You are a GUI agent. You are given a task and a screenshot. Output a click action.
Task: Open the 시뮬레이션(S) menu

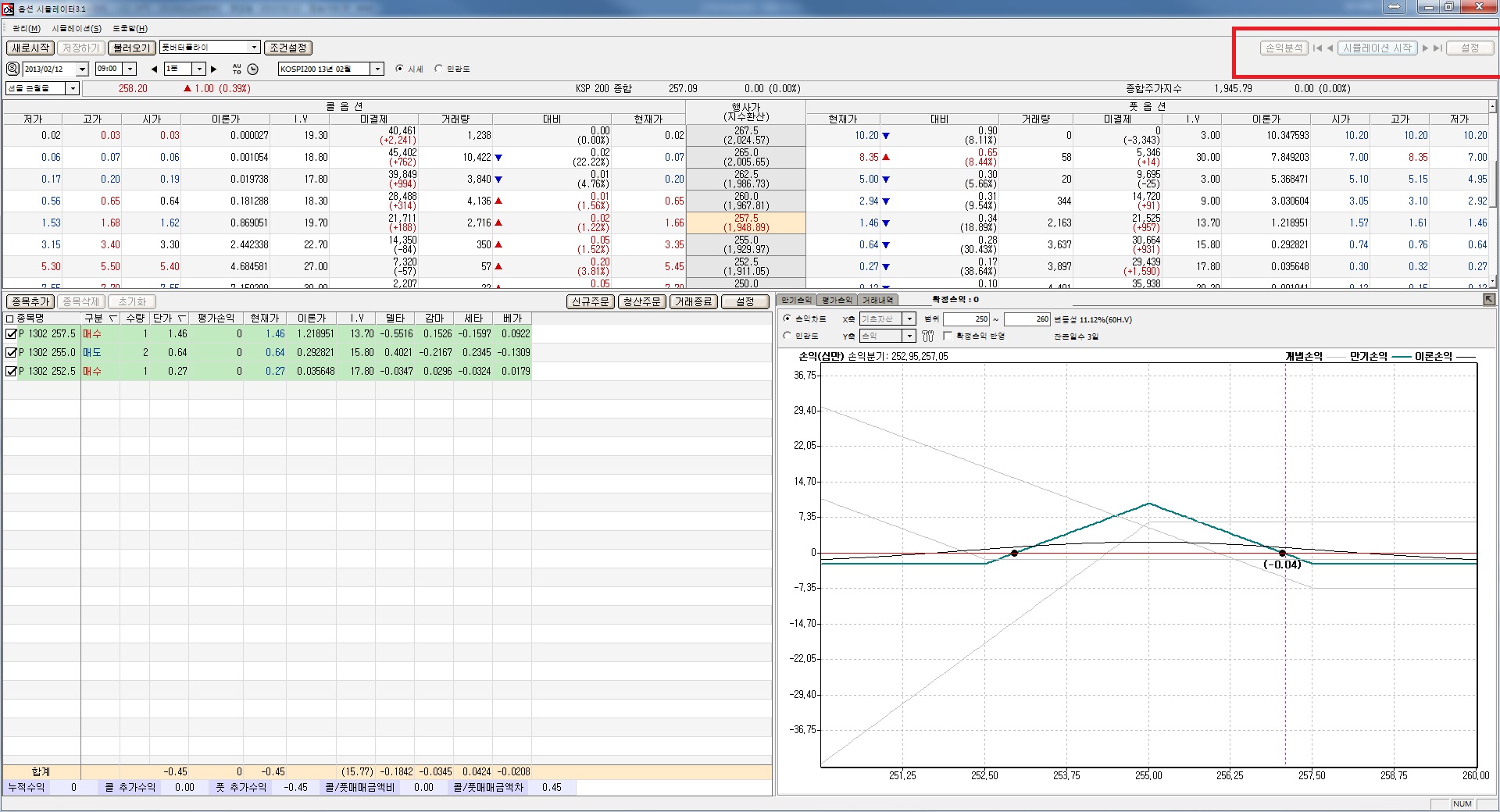pyautogui.click(x=77, y=28)
